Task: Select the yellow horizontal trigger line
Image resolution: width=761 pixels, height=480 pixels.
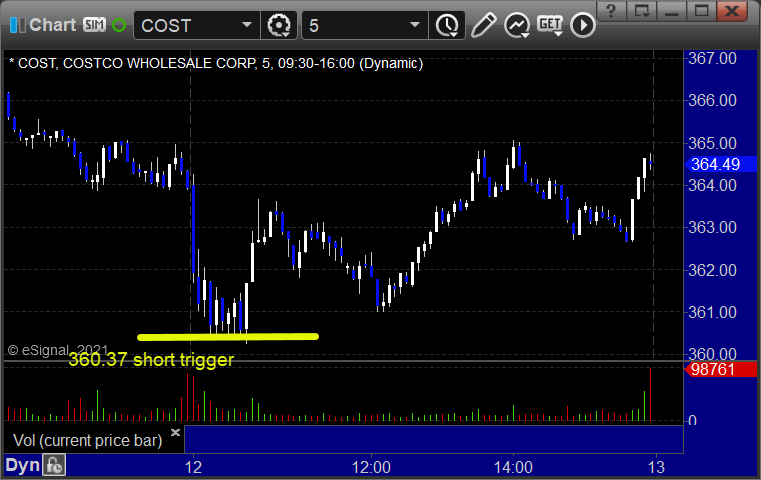Action: coord(228,336)
